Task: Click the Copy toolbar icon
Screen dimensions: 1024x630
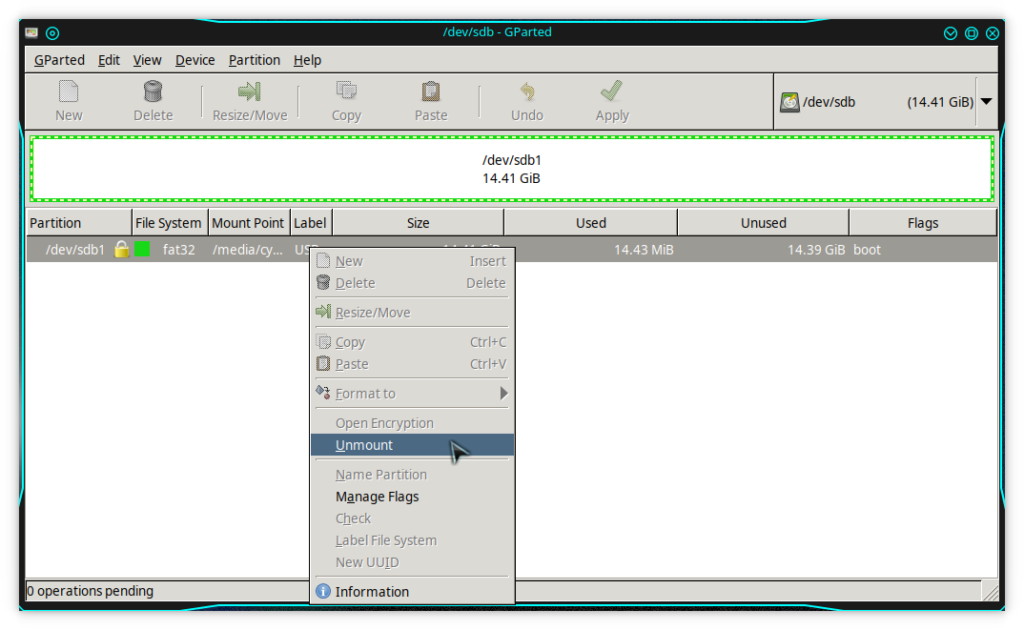Action: tap(346, 93)
